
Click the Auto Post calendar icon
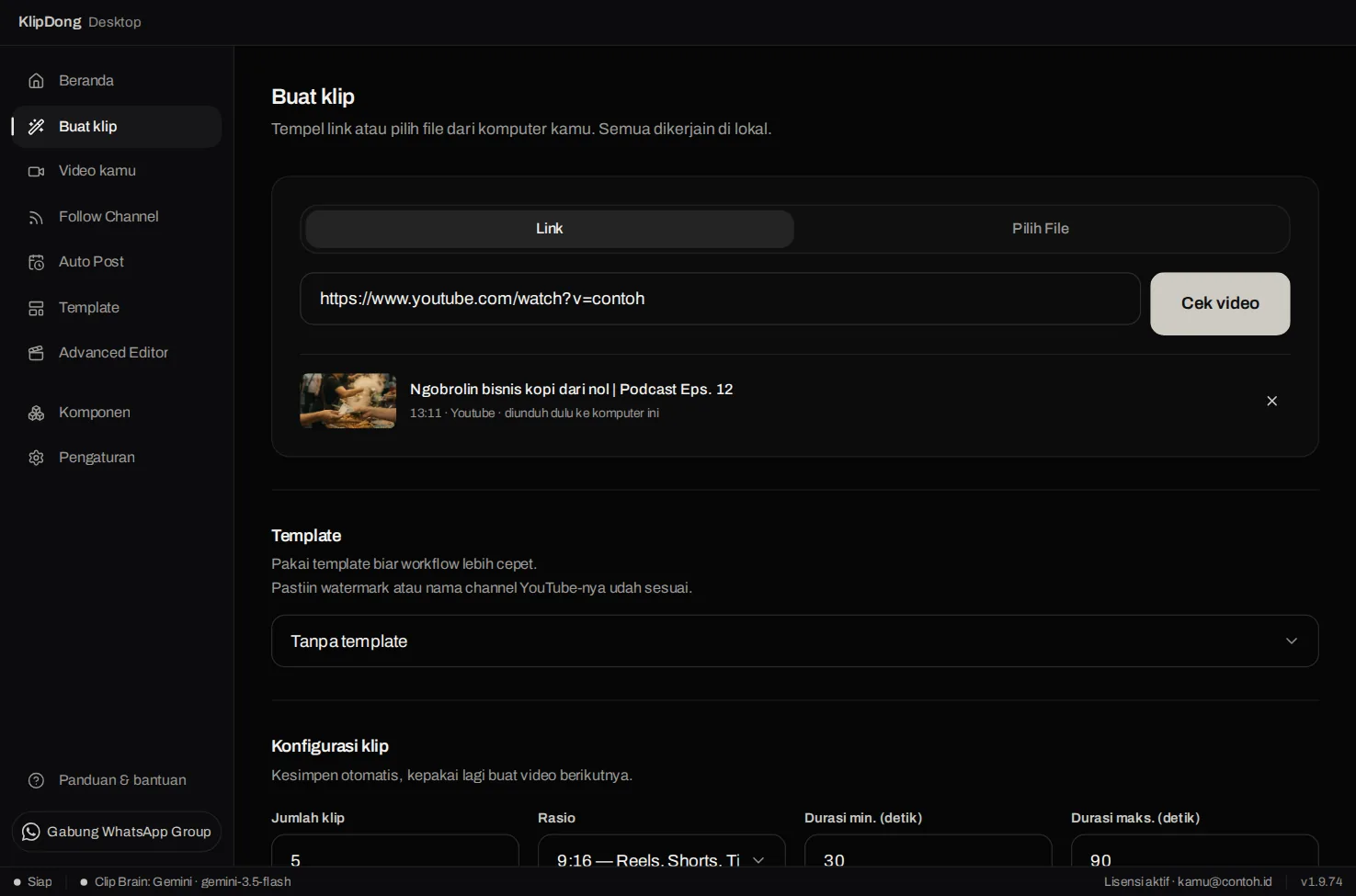36,262
